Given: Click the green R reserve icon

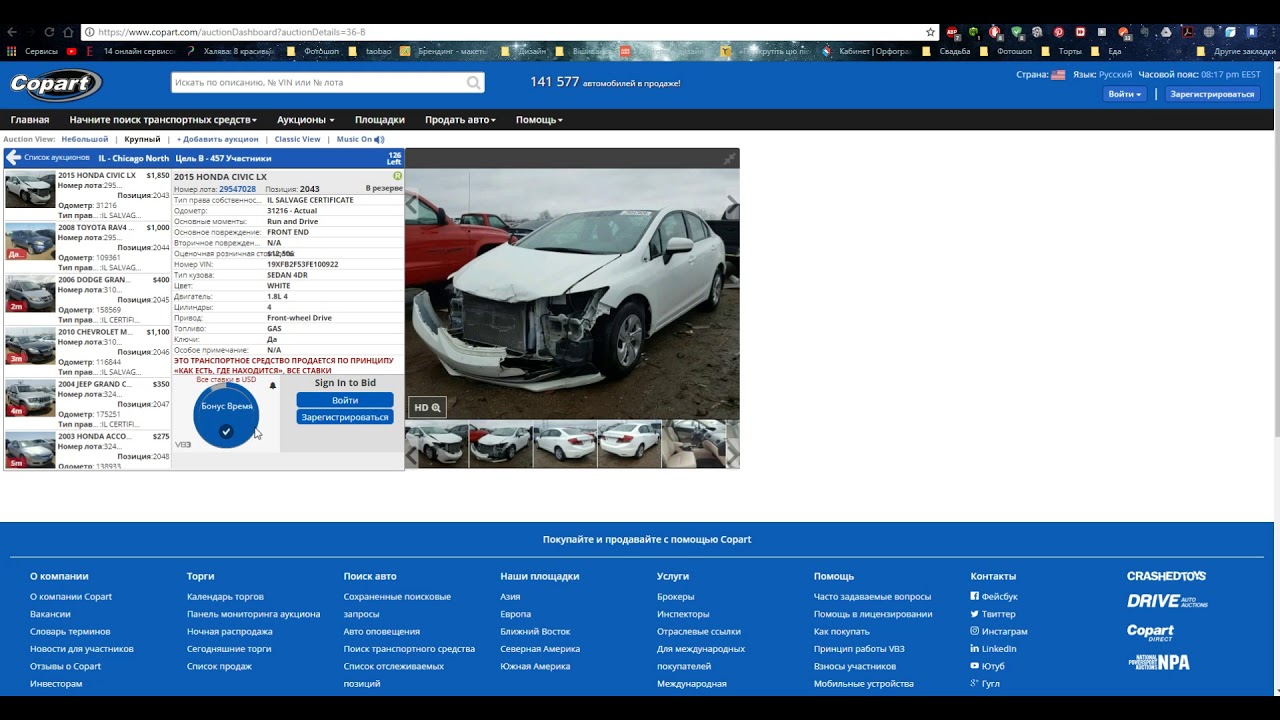Looking at the screenshot, I should click(x=397, y=176).
